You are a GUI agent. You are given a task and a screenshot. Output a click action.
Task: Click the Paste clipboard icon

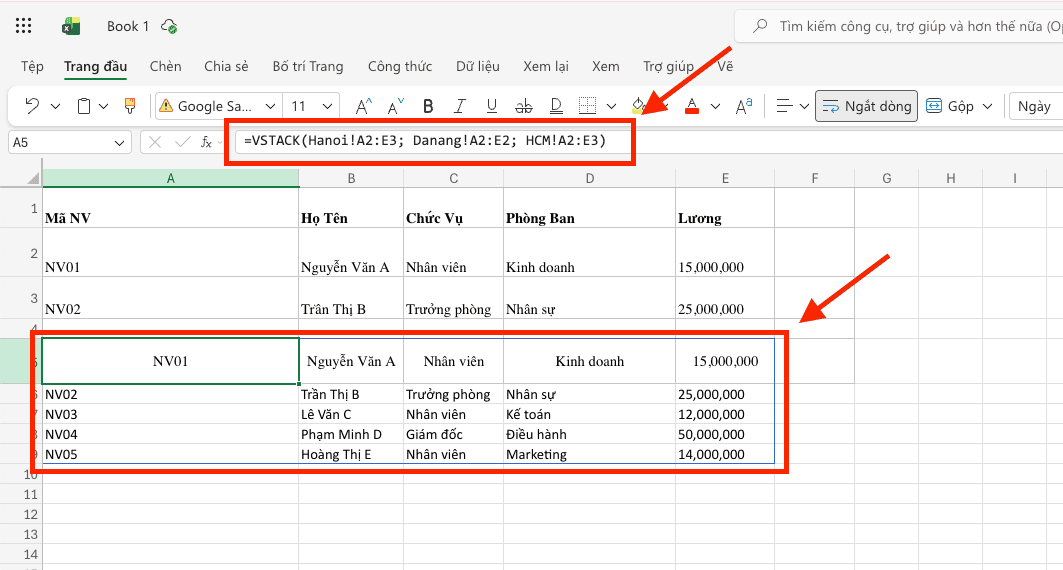[x=83, y=106]
